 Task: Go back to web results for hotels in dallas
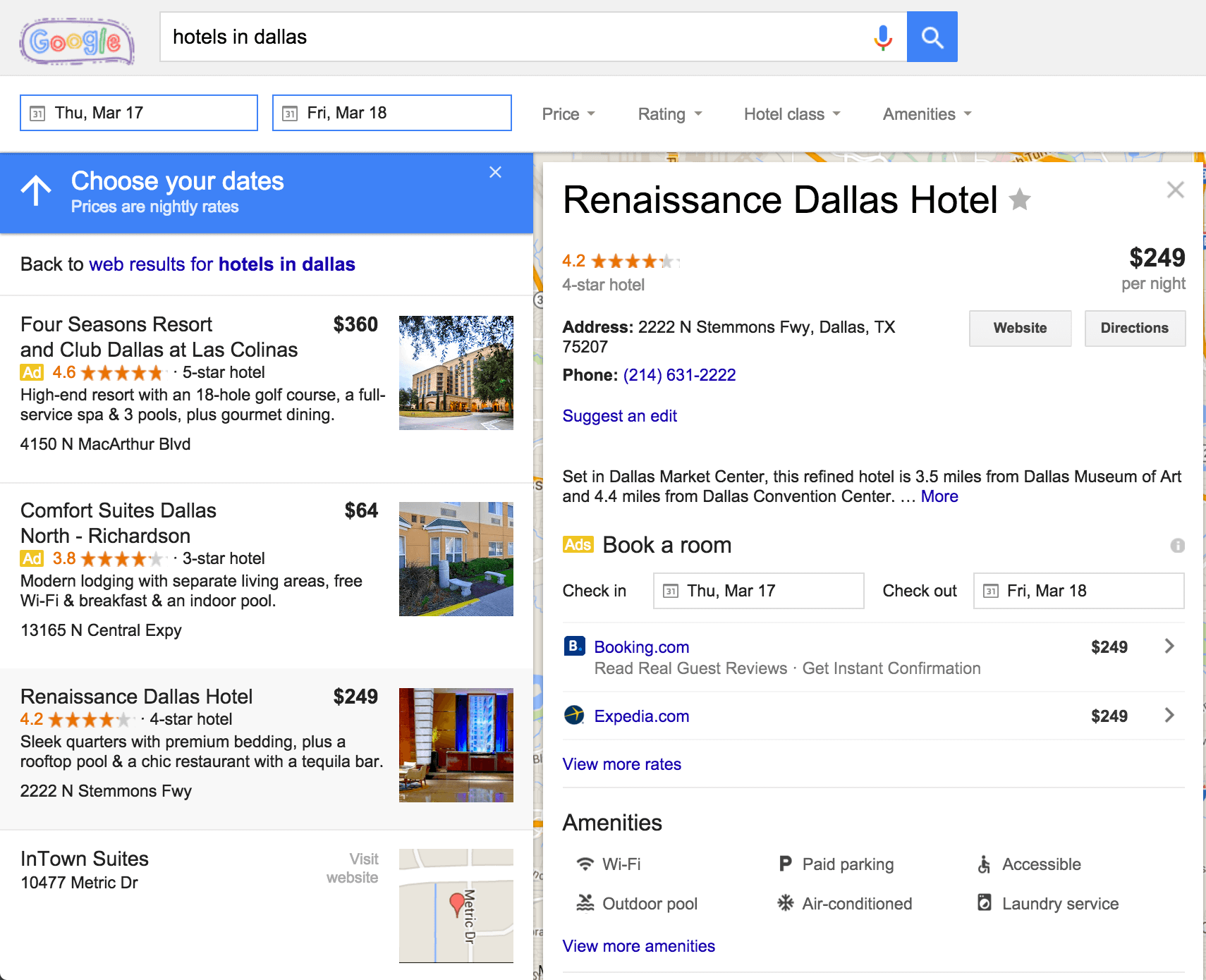click(222, 264)
